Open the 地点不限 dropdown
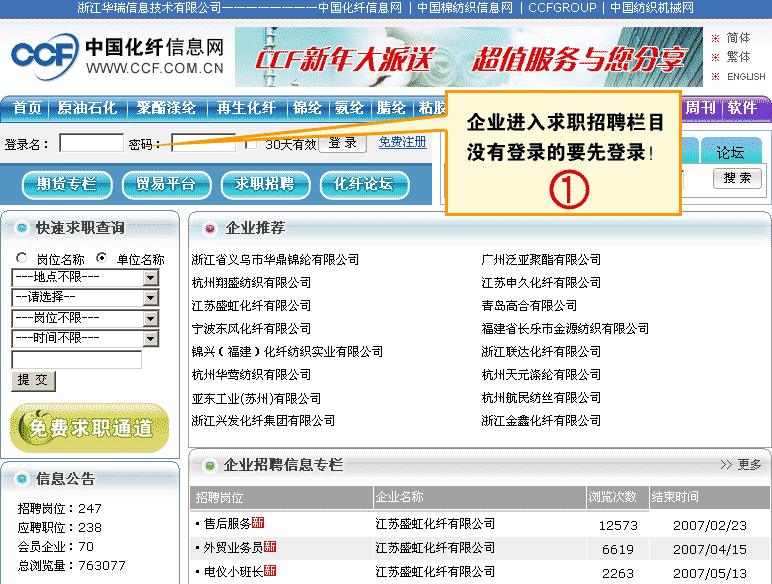 tap(84, 277)
